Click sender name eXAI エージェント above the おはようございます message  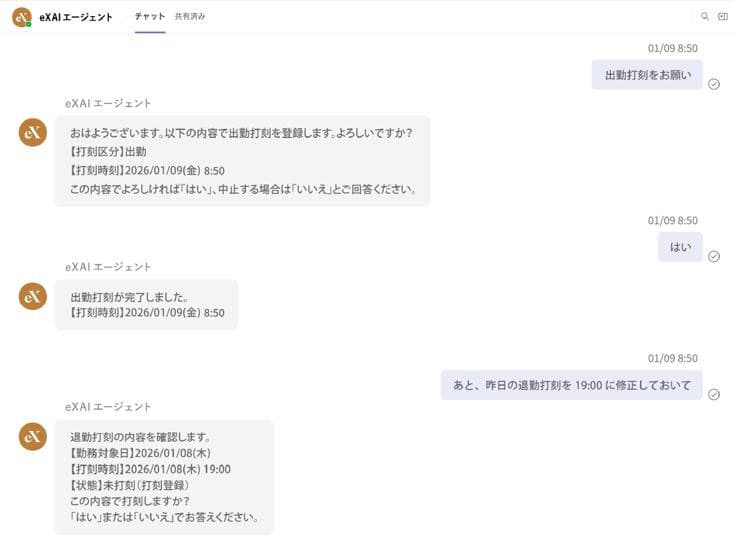(108, 103)
